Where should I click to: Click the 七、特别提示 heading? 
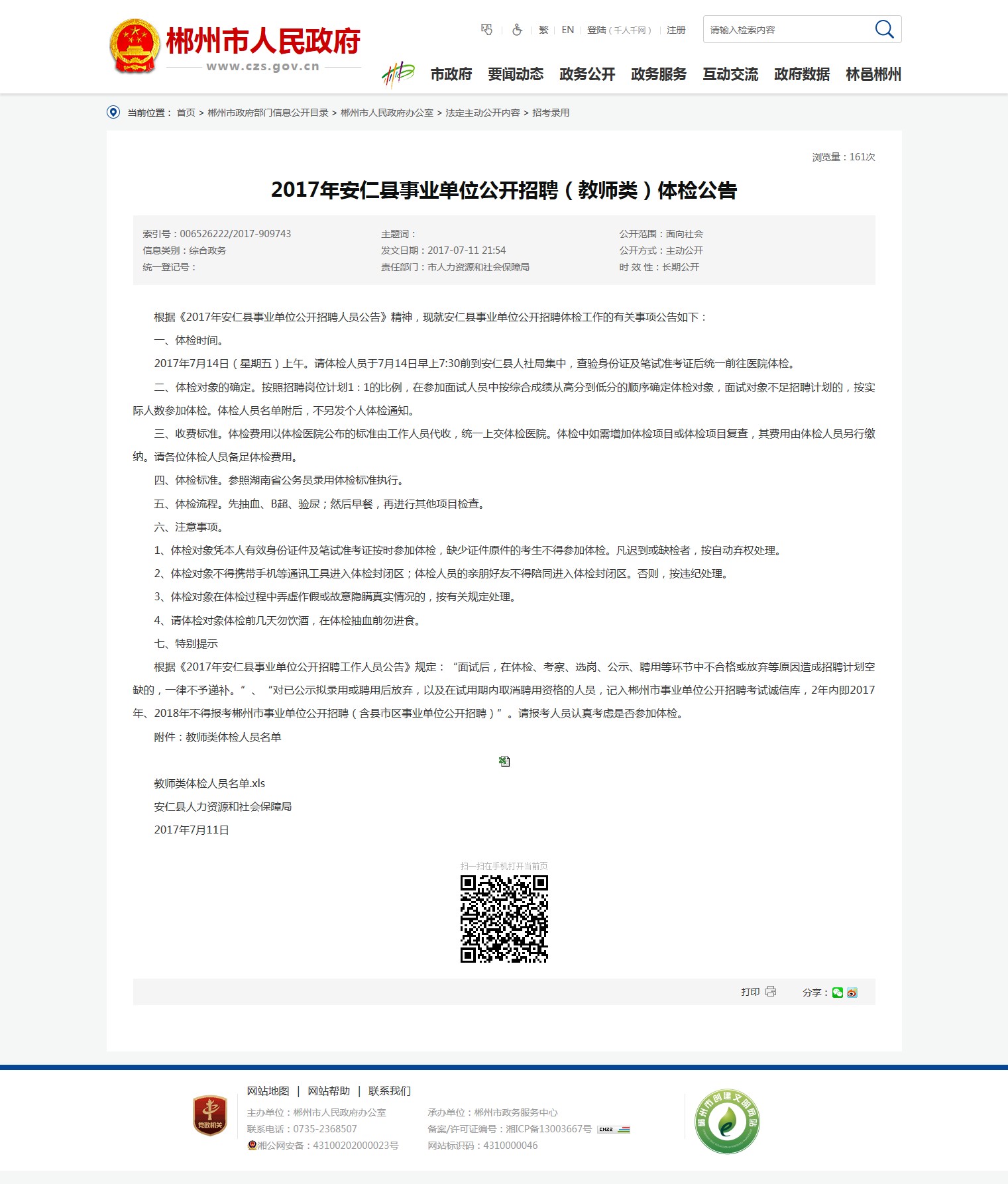(x=186, y=643)
